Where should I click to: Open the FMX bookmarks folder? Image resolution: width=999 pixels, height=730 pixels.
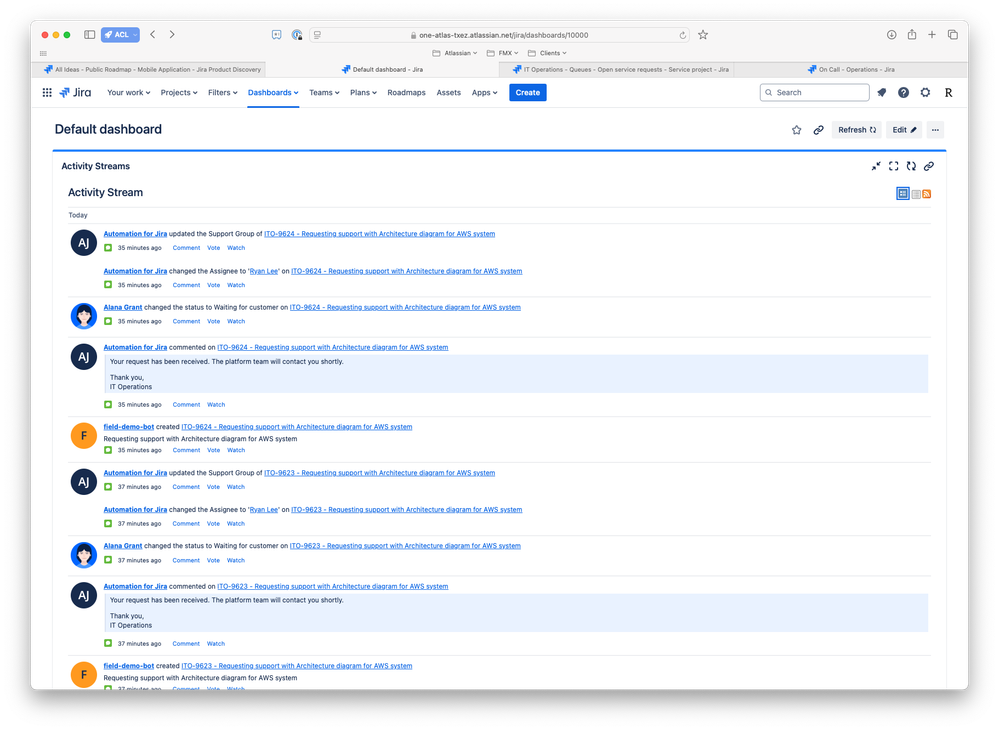point(502,53)
